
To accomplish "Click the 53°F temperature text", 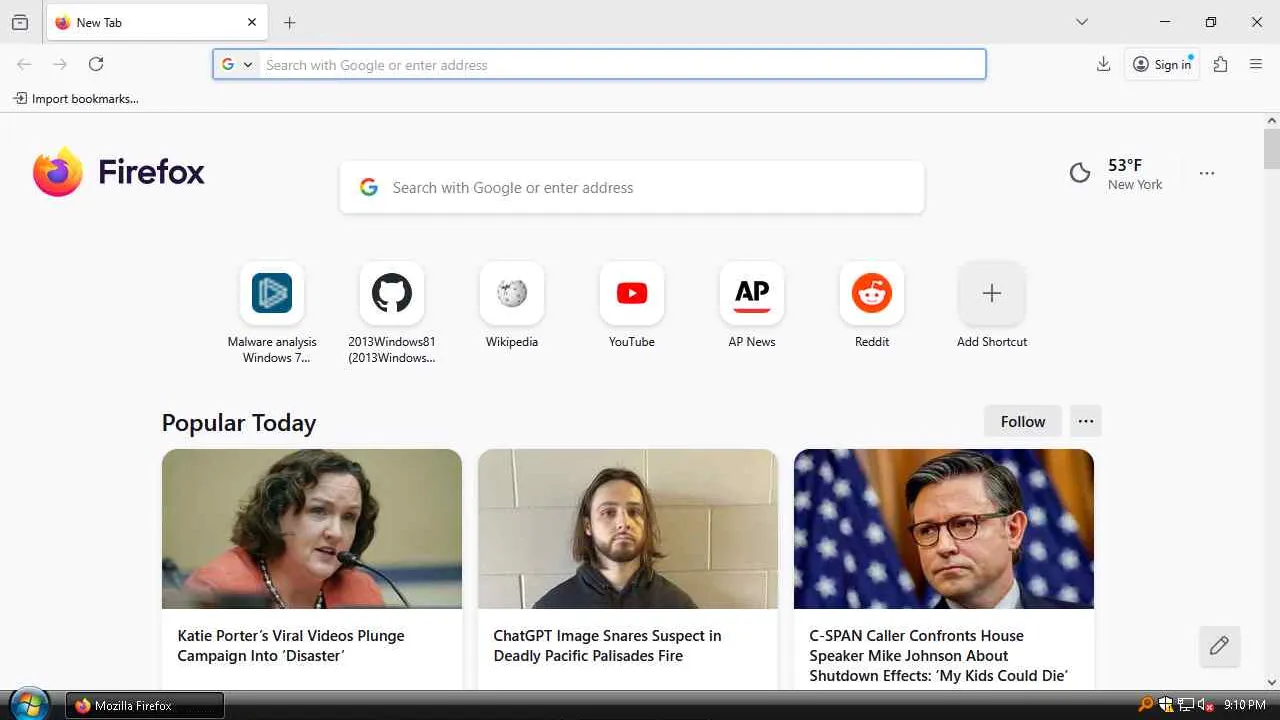I will 1125,165.
